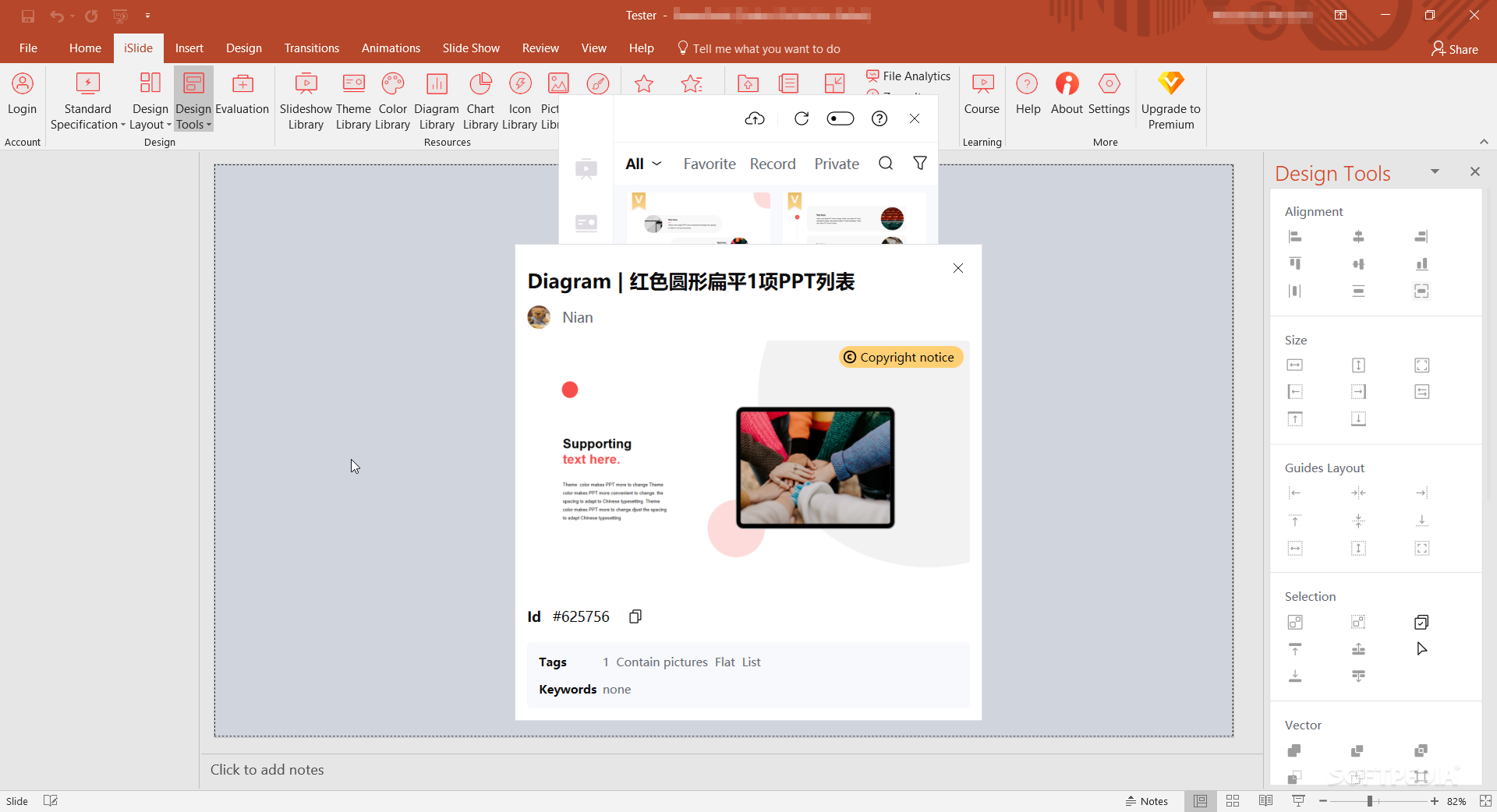
Task: Switch to Slide Sorter view
Action: [1233, 801]
